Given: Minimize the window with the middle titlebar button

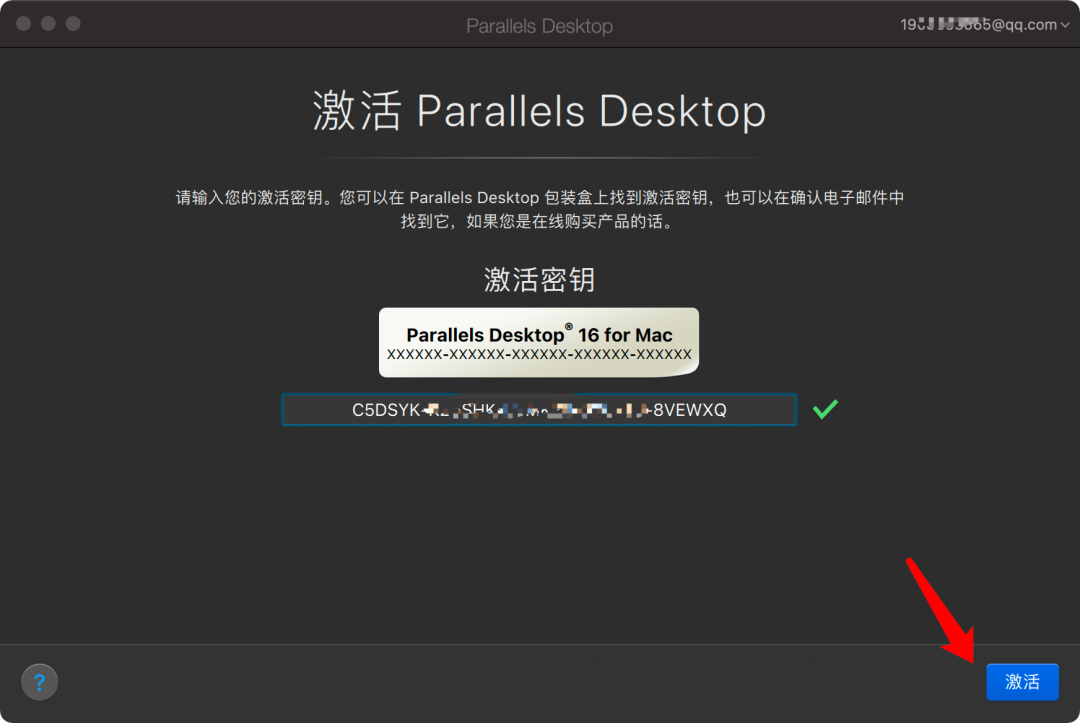Looking at the screenshot, I should 48,23.
